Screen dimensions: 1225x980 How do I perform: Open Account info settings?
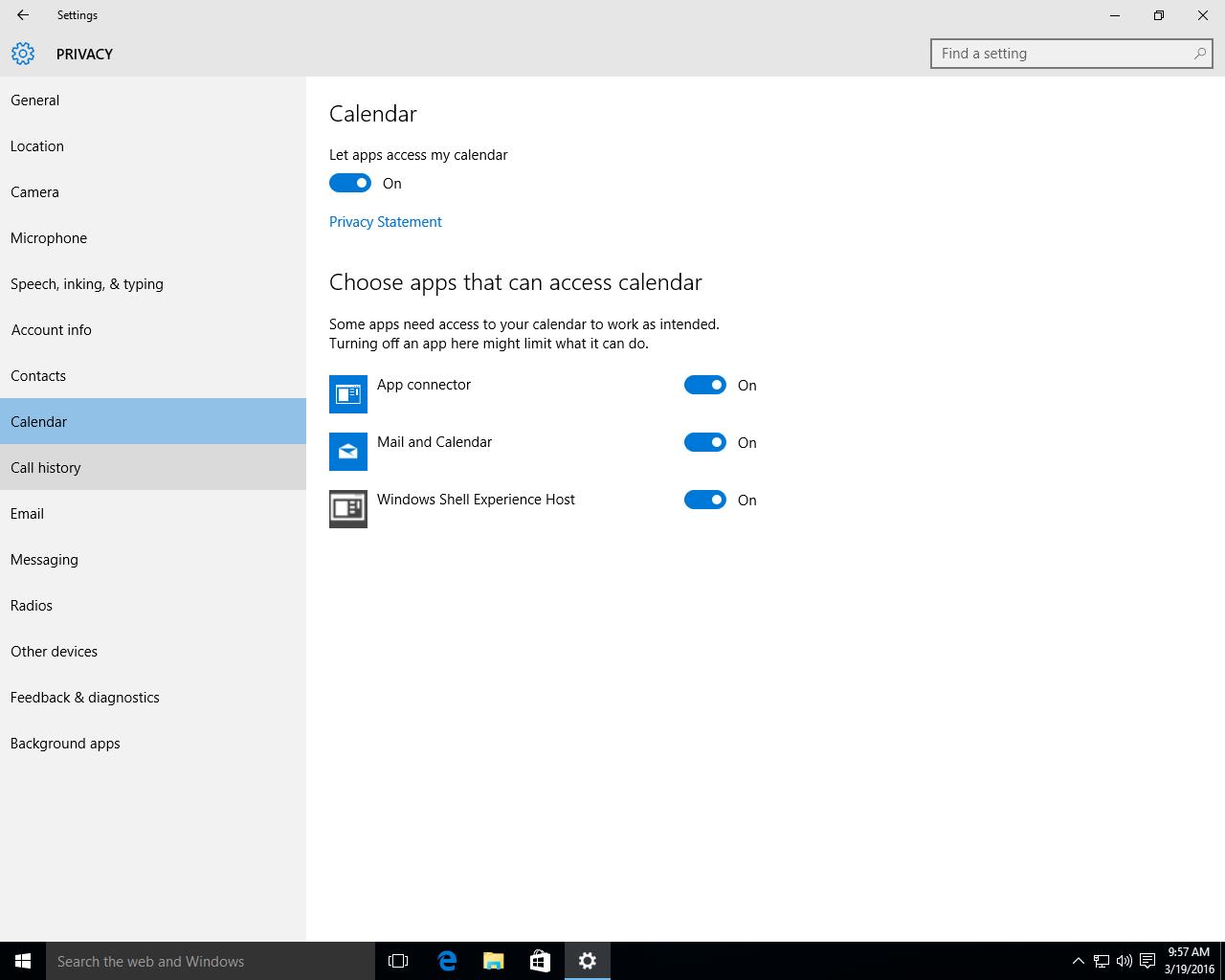pyautogui.click(x=153, y=329)
